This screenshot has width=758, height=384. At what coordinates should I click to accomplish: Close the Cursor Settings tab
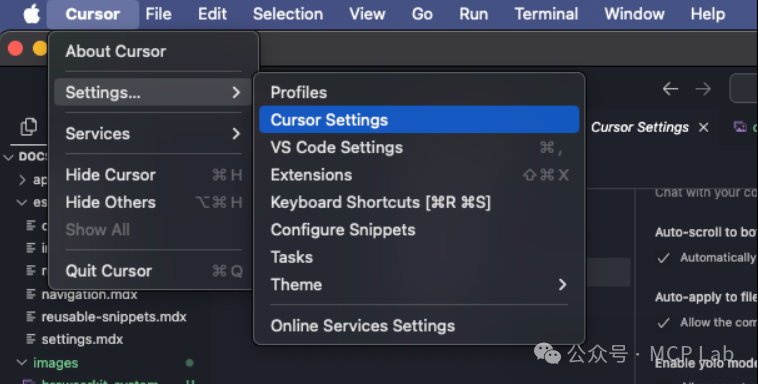pyautogui.click(x=703, y=127)
